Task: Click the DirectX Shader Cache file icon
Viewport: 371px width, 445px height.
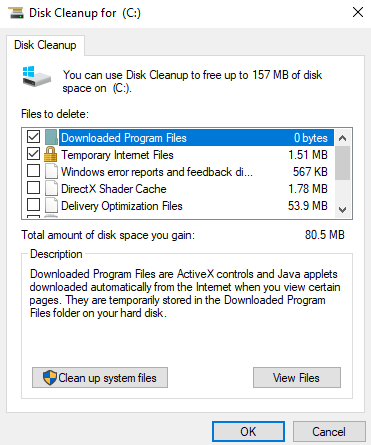Action: tap(51, 188)
